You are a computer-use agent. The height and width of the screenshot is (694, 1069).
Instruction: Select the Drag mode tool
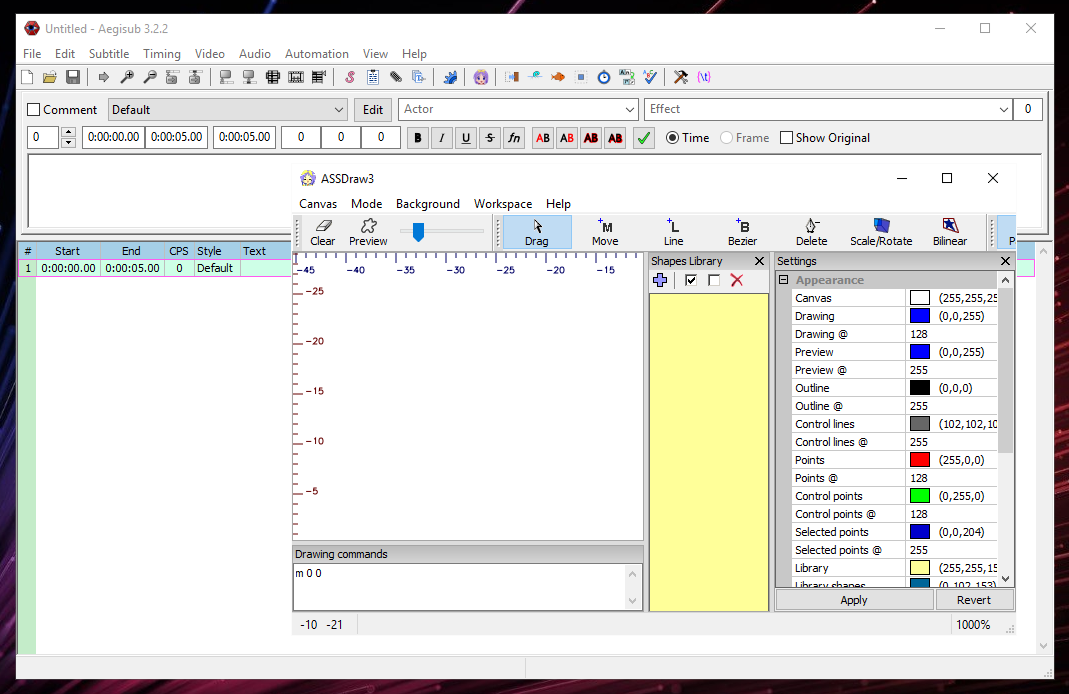click(x=537, y=232)
